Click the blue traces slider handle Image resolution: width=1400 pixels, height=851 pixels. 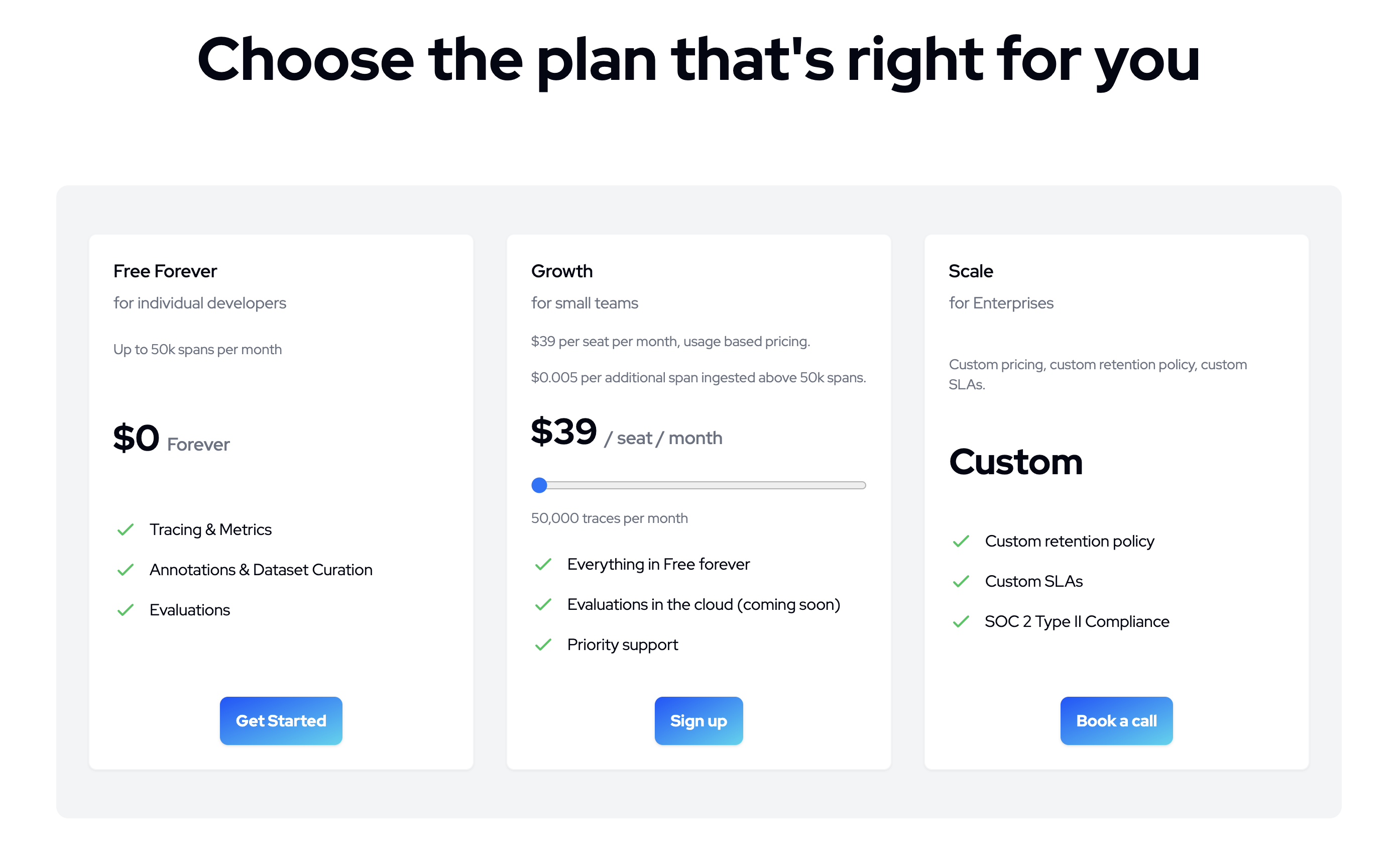[x=539, y=485]
